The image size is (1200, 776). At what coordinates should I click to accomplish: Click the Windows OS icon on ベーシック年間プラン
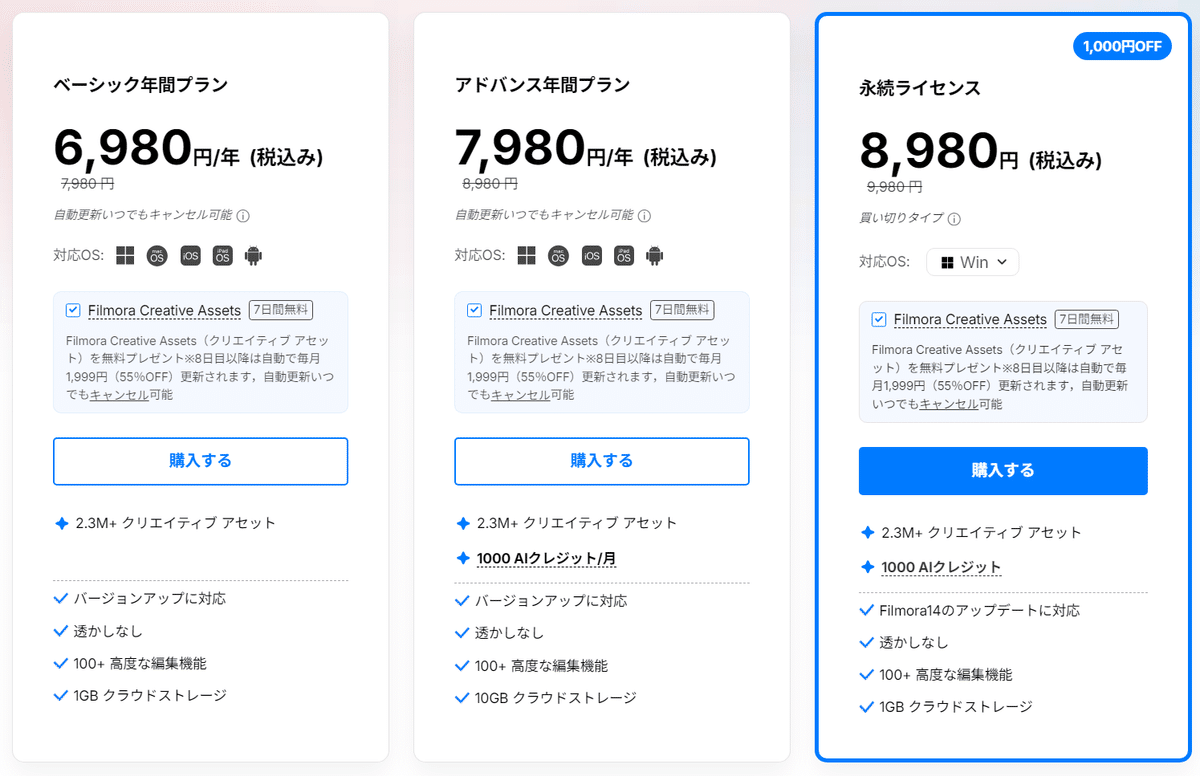(x=124, y=255)
